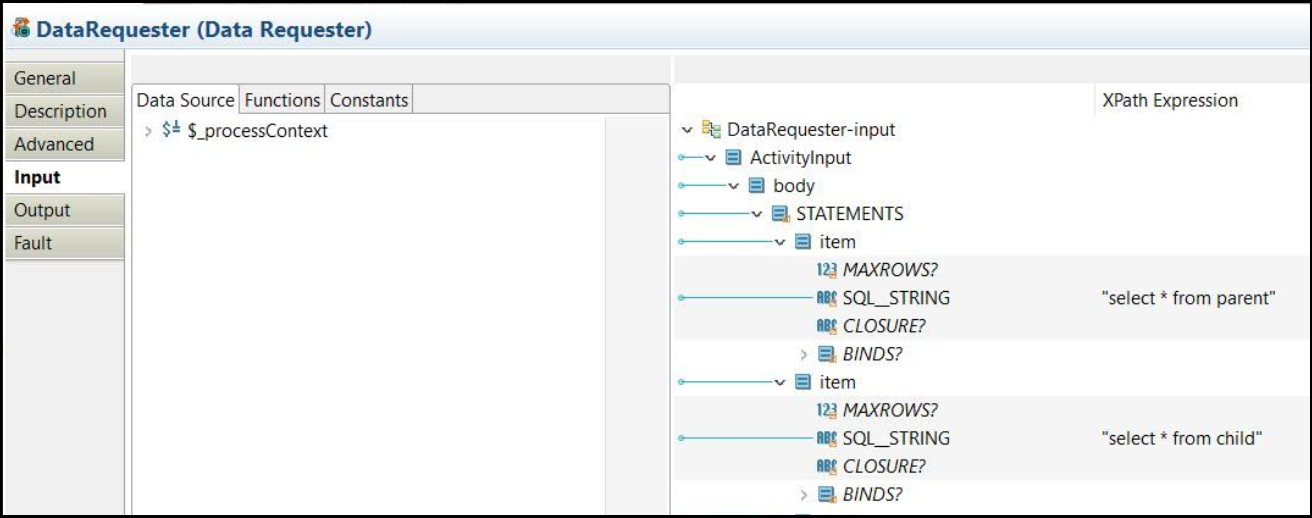
Task: Select the Advanced side tab
Action: [x=54, y=144]
